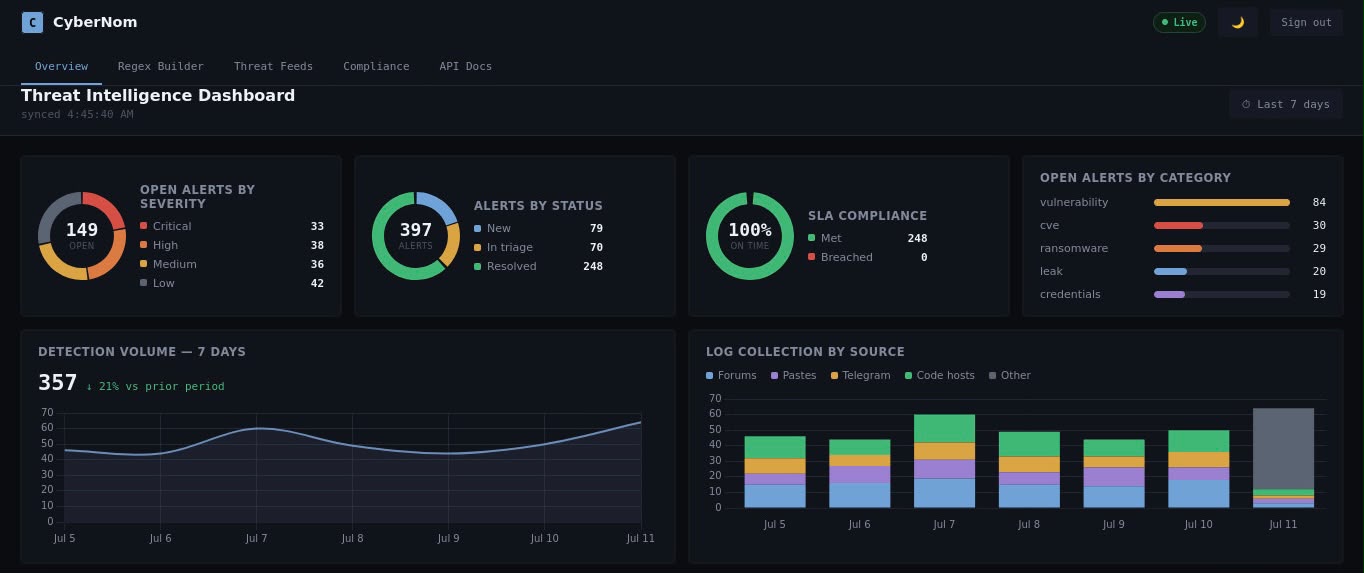
Task: Click the CyberNom logo icon
Action: [x=32, y=22]
